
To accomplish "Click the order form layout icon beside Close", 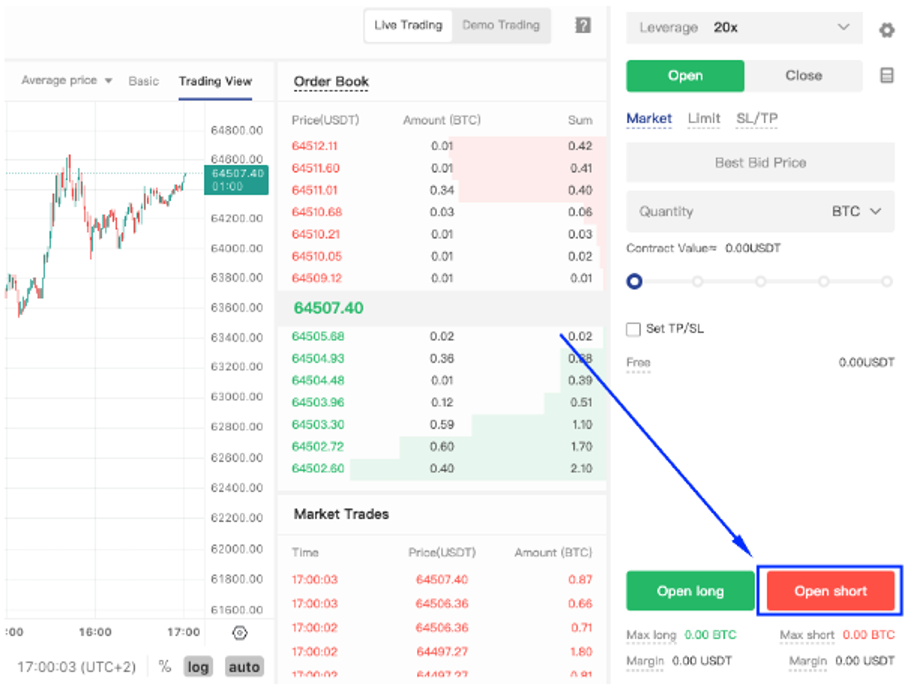I will 886,76.
